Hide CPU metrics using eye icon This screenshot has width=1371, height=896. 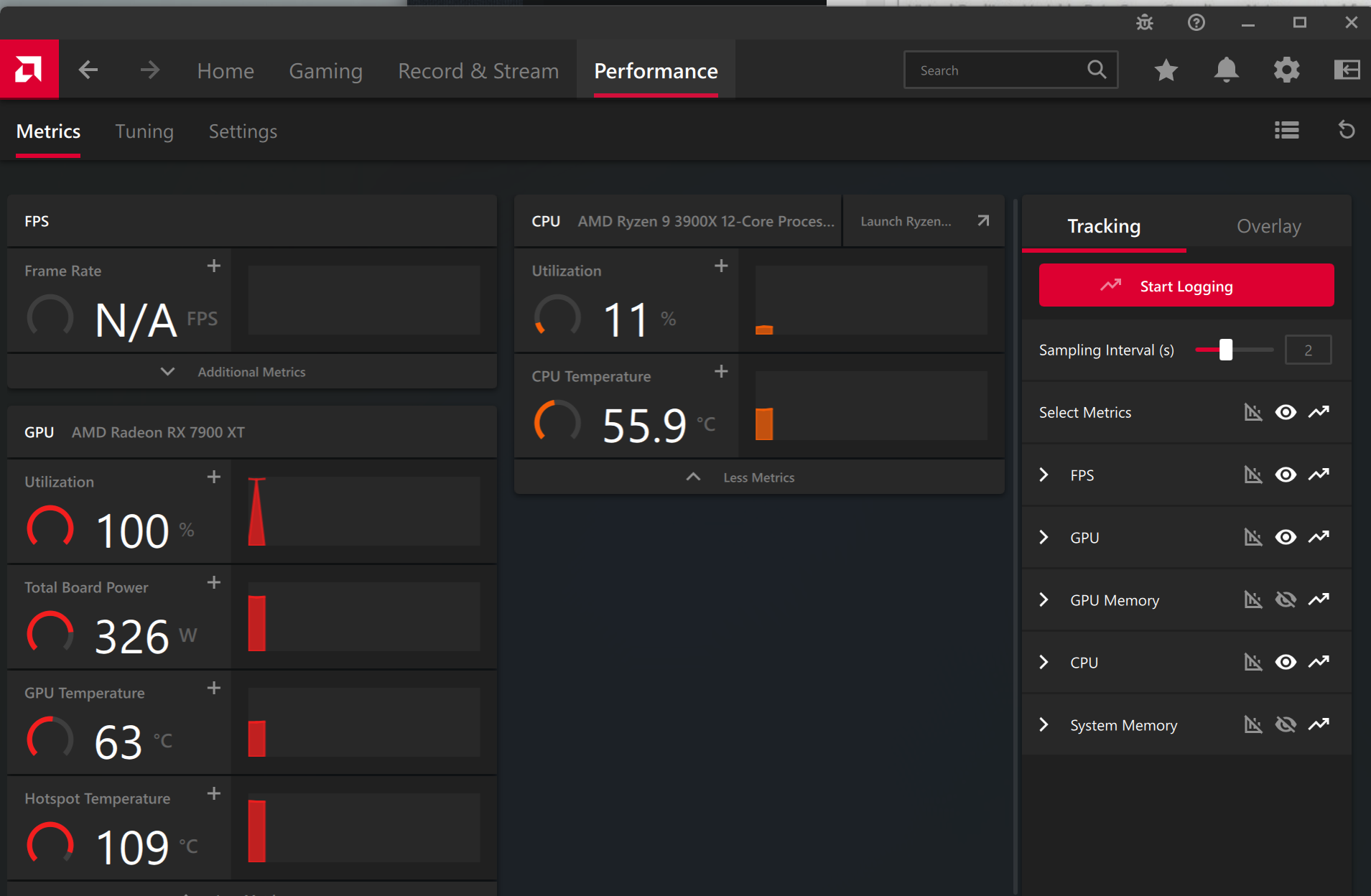pos(1286,662)
